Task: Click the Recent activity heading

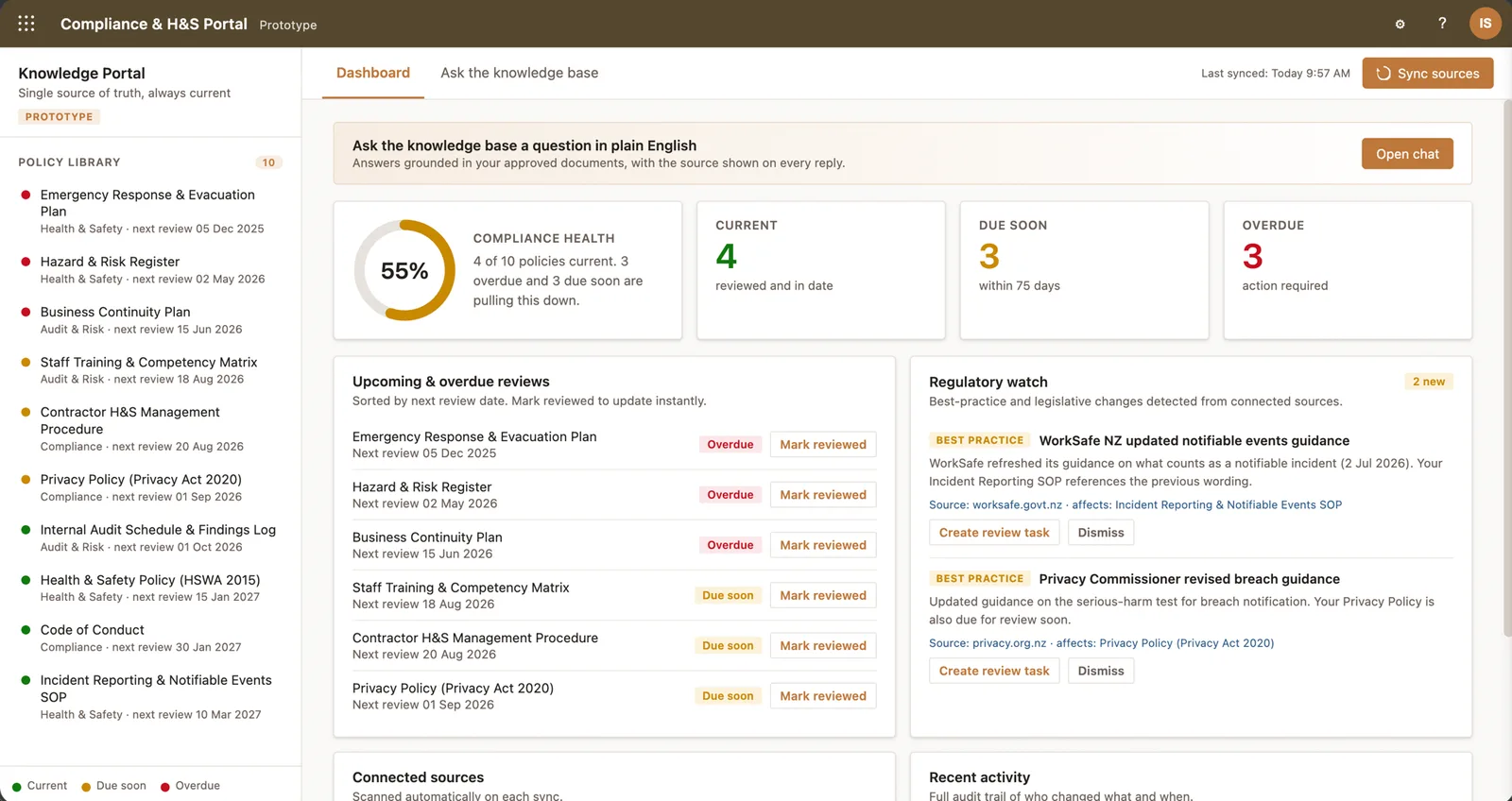Action: 979,777
